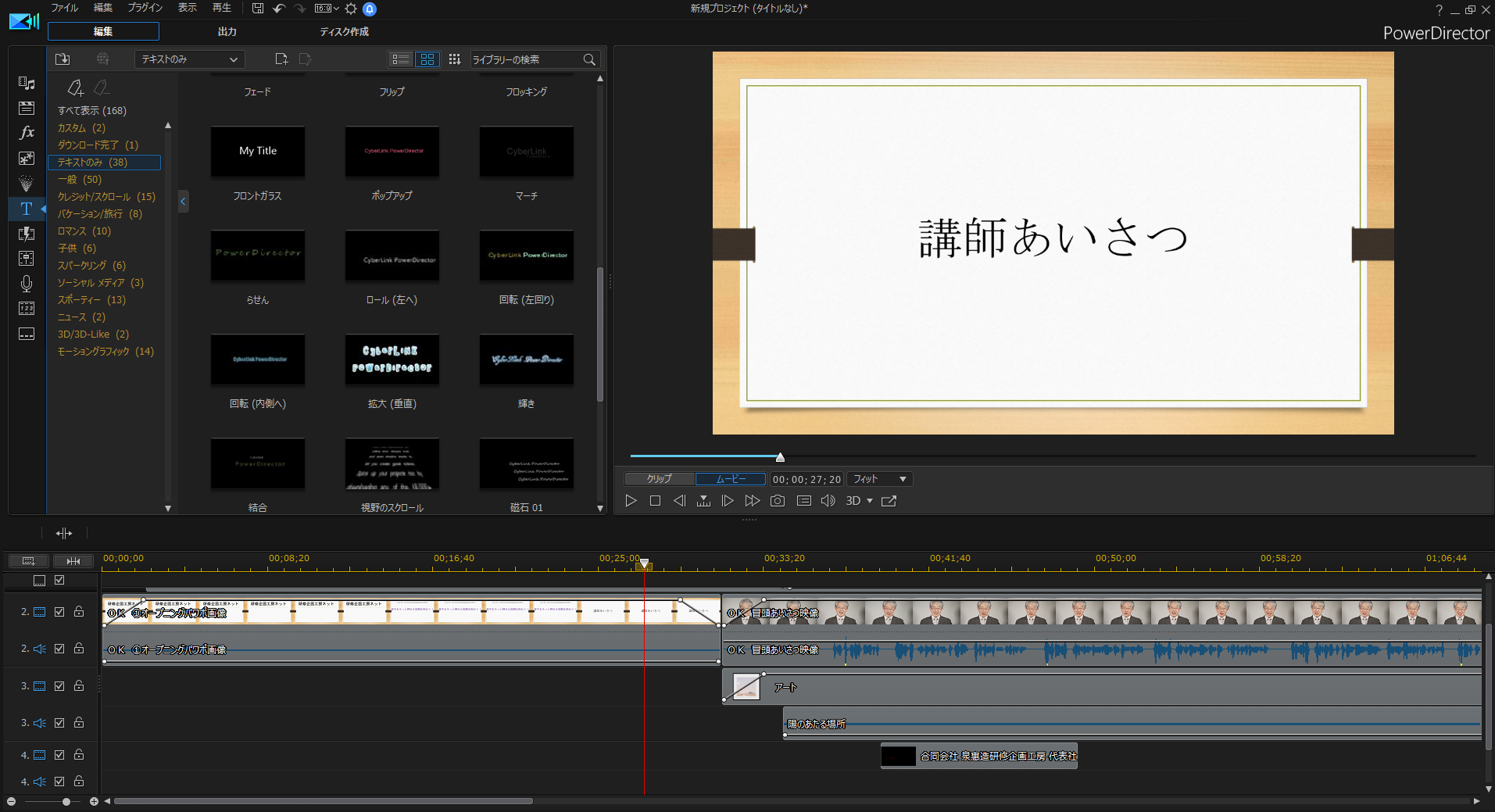Screen dimensions: 1495x812
Task: Click the save project icon
Action: [258, 9]
